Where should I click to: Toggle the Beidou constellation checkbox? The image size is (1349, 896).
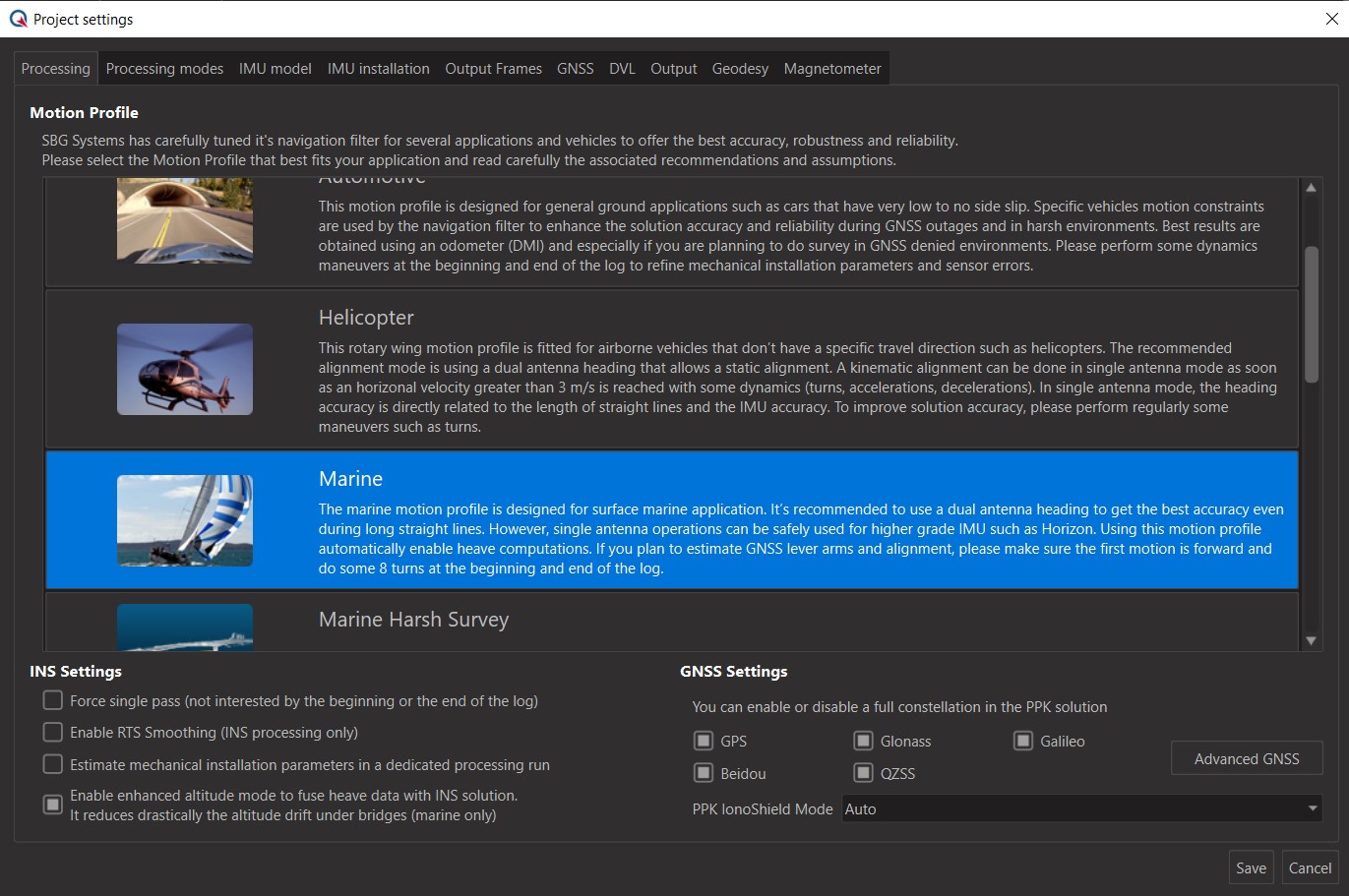pyautogui.click(x=704, y=773)
